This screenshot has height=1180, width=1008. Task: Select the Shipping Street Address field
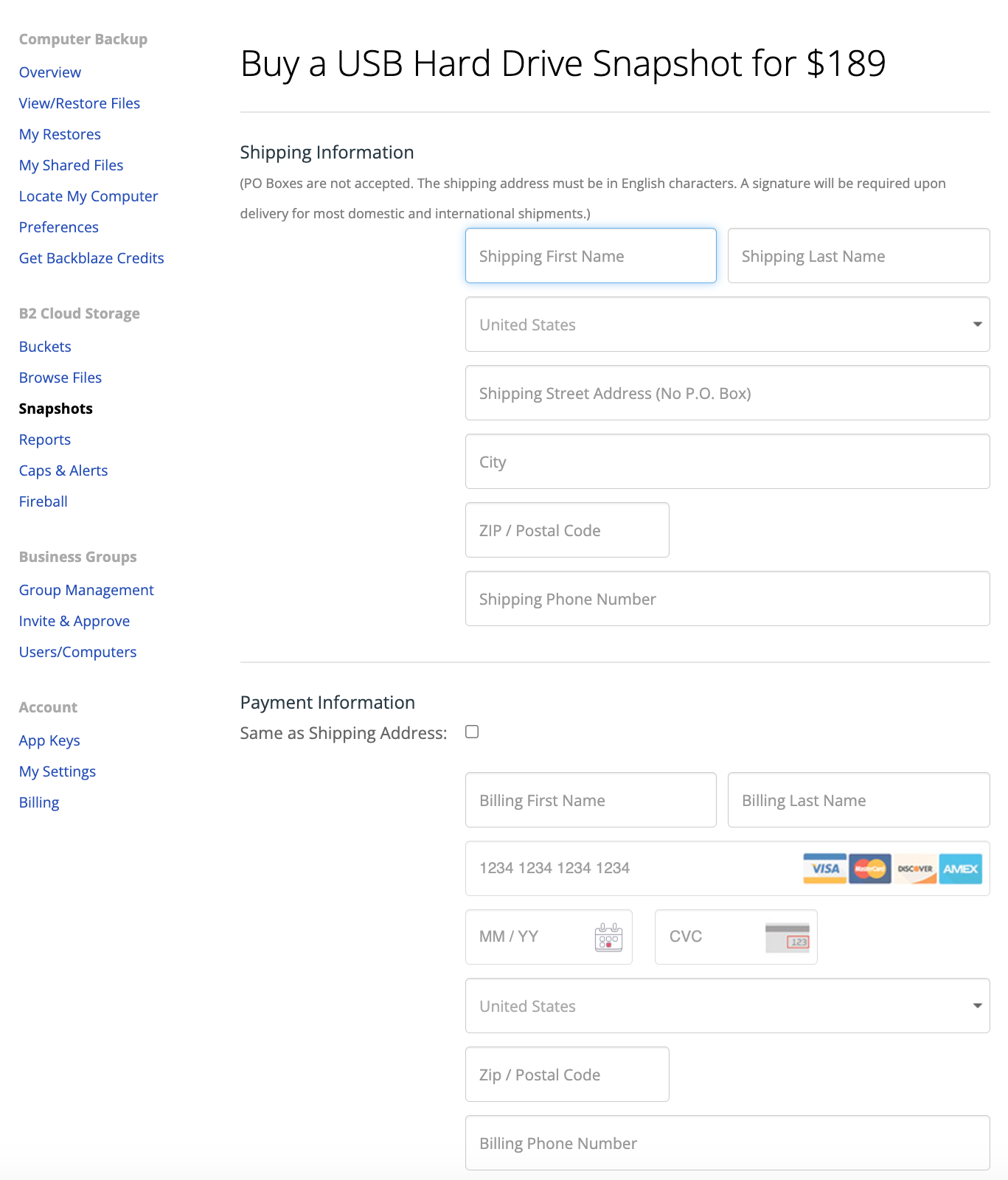click(x=728, y=393)
